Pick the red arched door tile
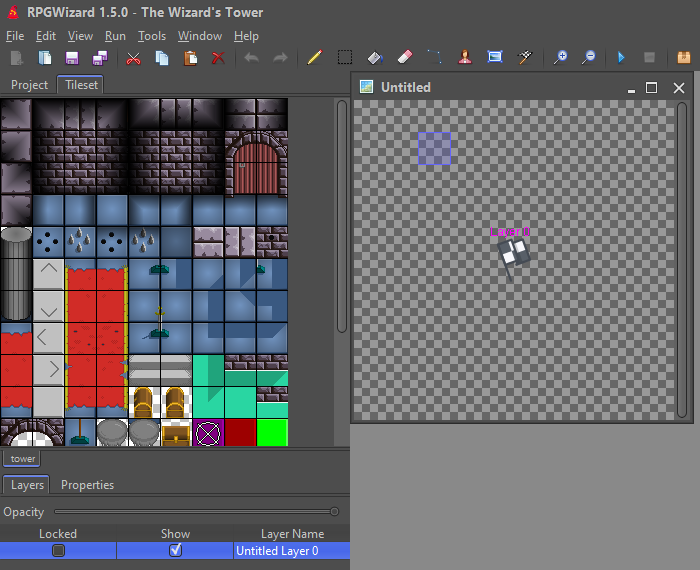 pos(256,163)
